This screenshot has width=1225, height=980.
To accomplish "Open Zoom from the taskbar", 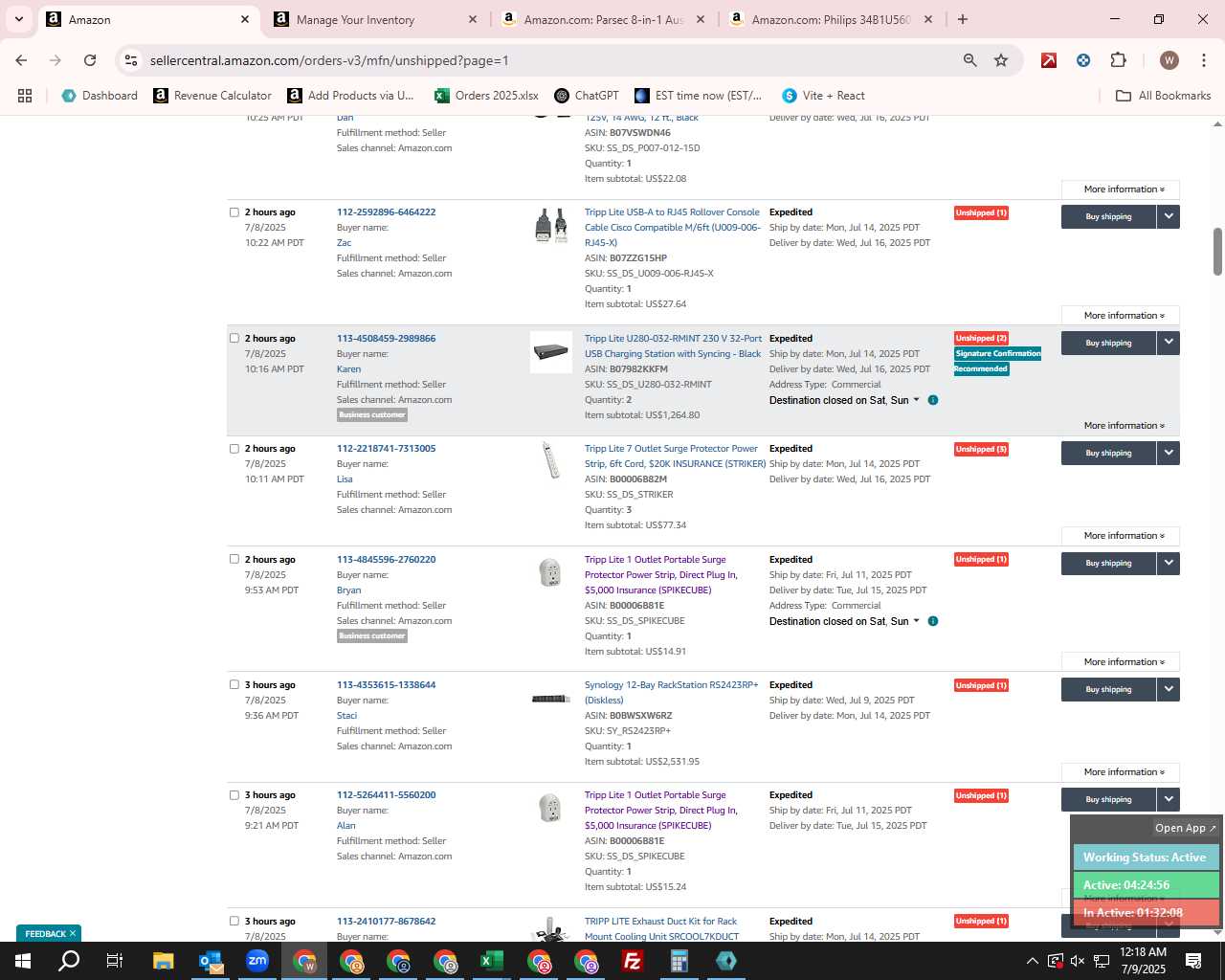I will 257,961.
